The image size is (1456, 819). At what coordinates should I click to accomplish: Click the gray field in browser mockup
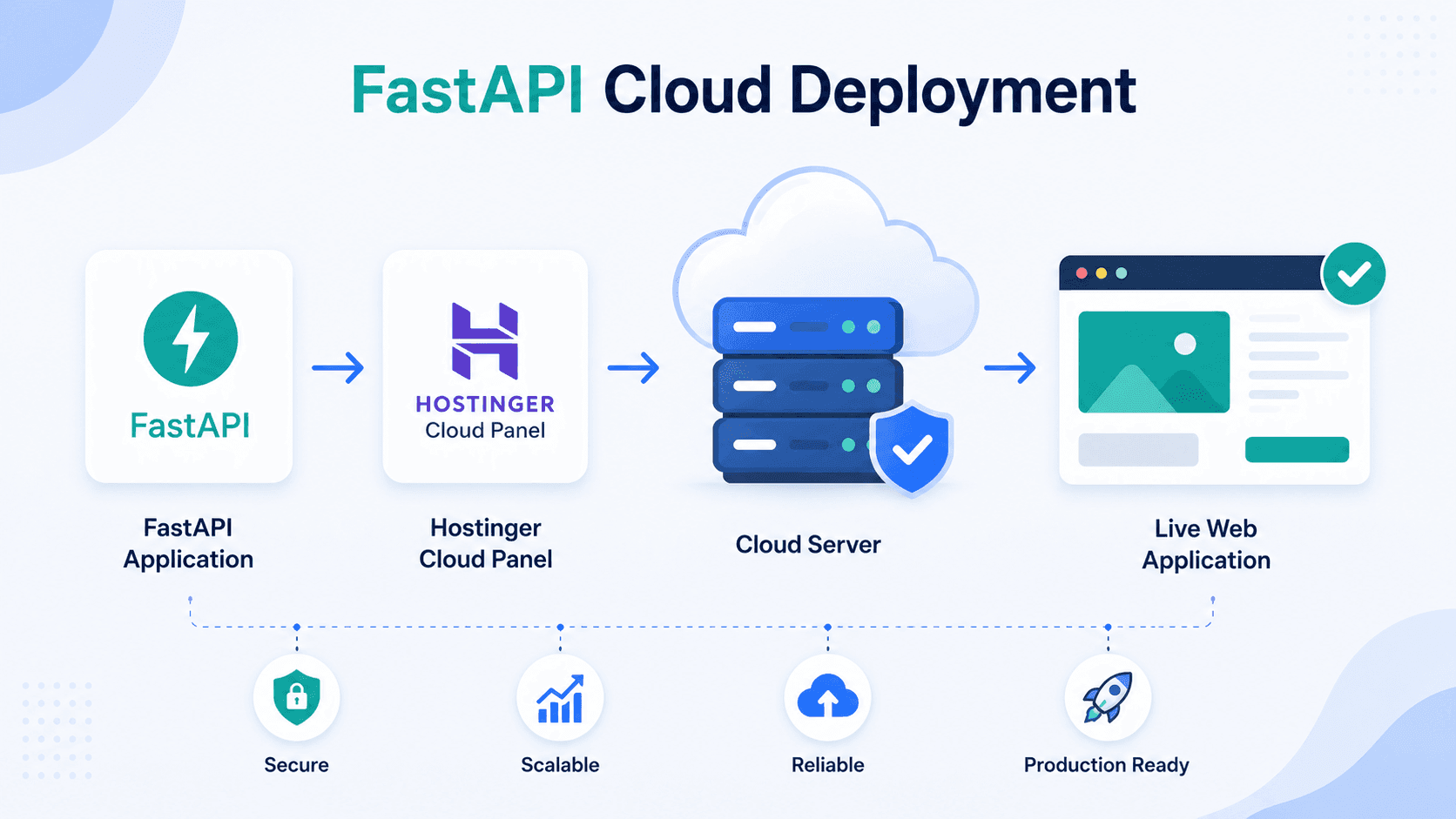(x=1138, y=450)
